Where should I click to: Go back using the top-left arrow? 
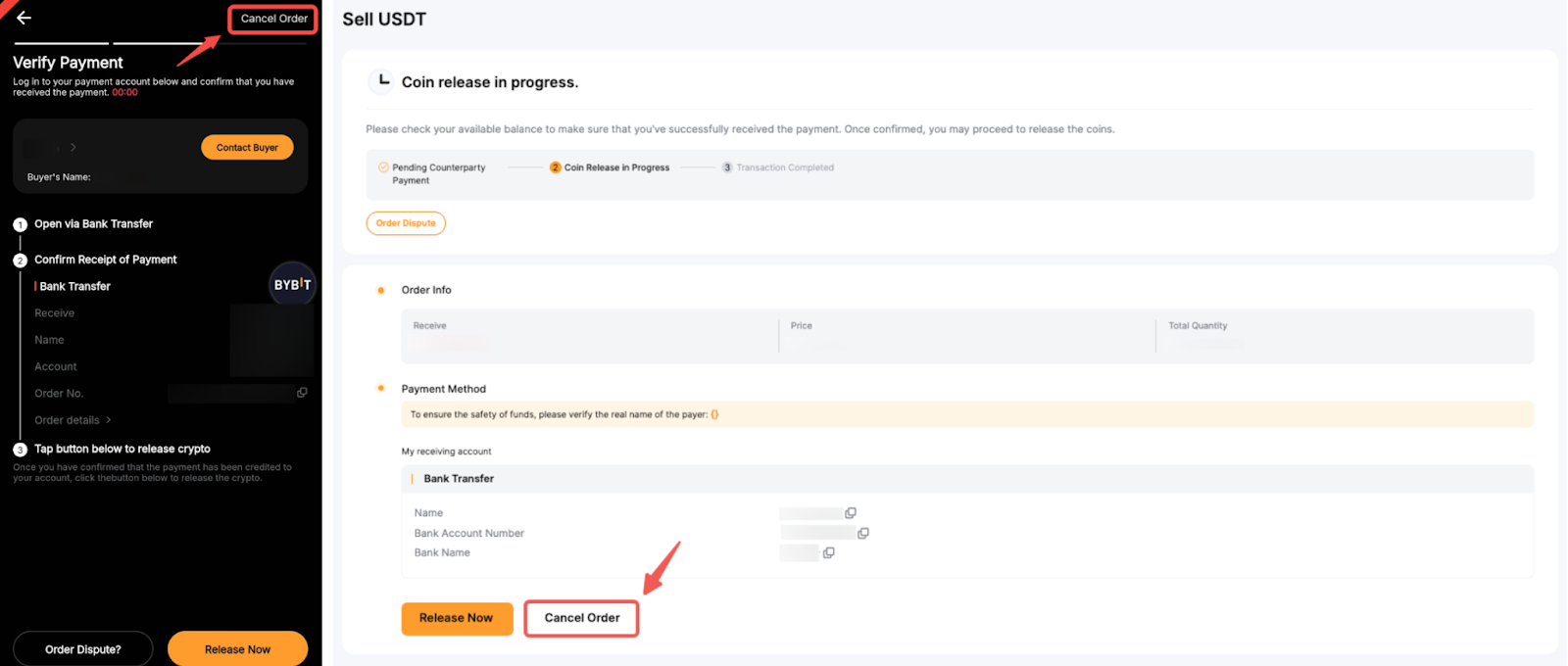click(x=24, y=18)
